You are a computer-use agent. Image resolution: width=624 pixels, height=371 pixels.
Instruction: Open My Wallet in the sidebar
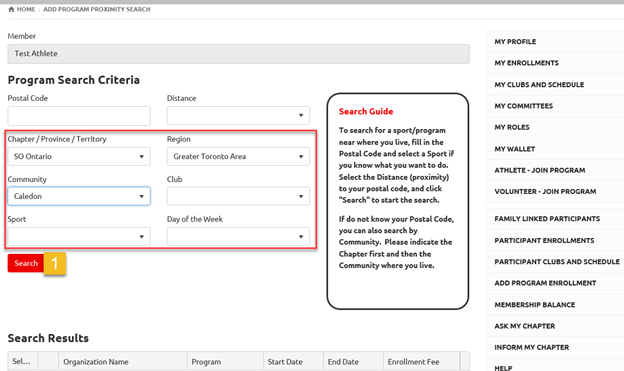515,149
